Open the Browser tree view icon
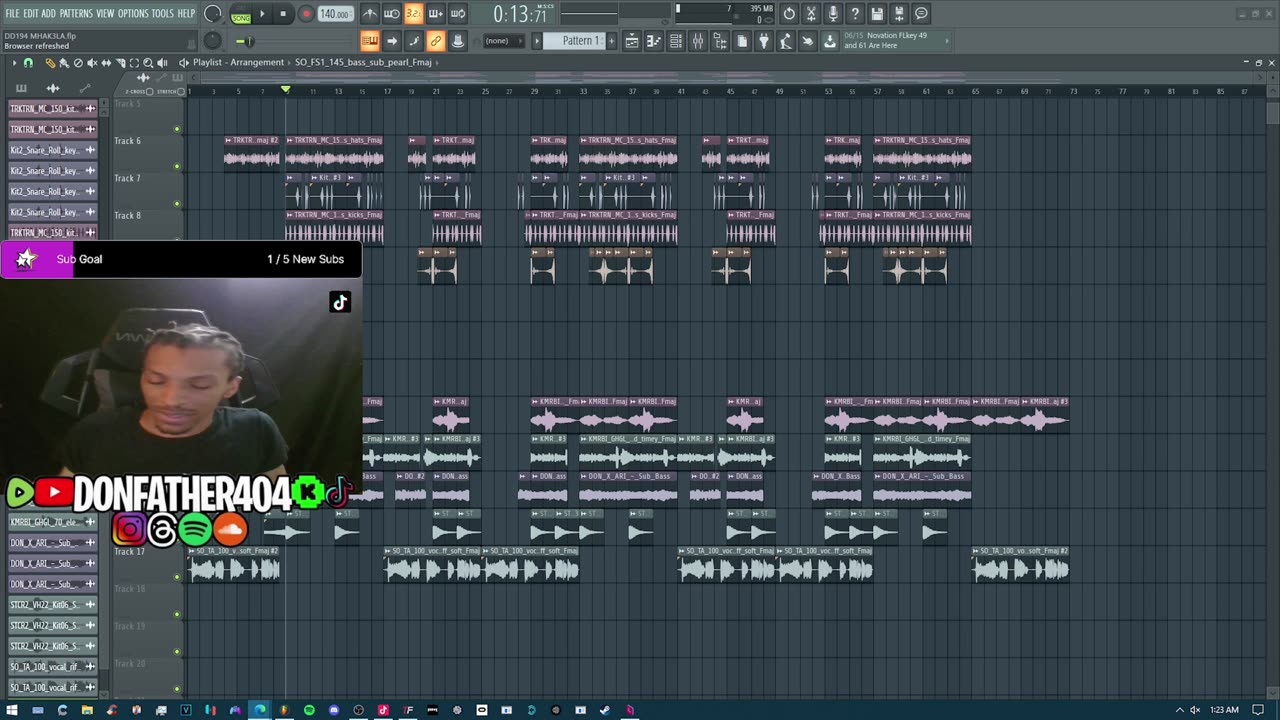Viewport: 1280px width, 720px height. click(x=720, y=41)
